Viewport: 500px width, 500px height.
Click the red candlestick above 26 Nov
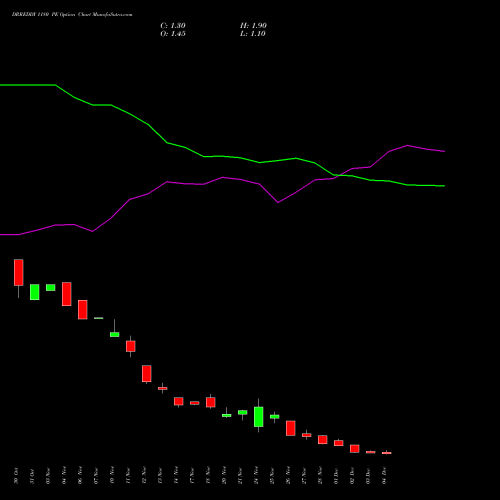291,428
